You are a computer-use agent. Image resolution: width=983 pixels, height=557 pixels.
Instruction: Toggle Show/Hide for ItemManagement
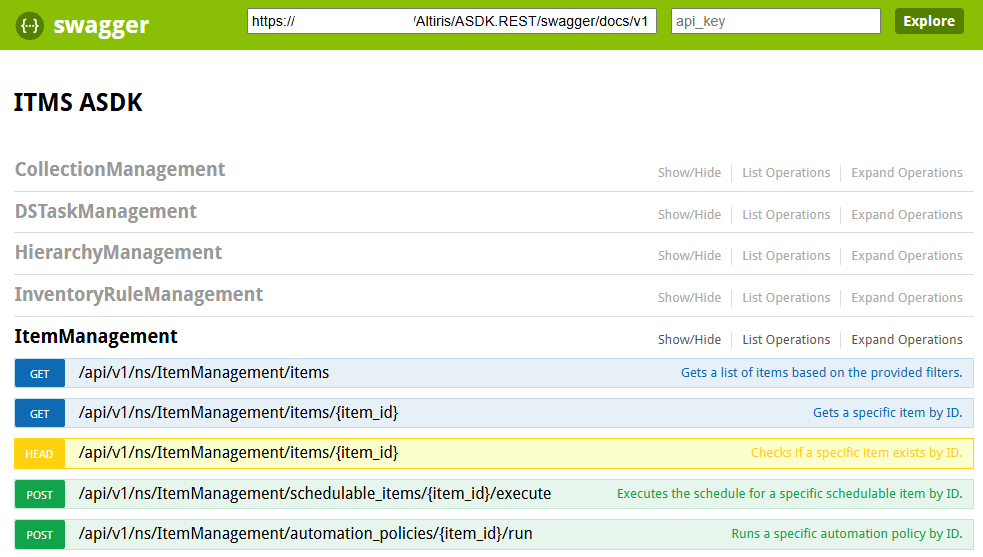pyautogui.click(x=689, y=340)
